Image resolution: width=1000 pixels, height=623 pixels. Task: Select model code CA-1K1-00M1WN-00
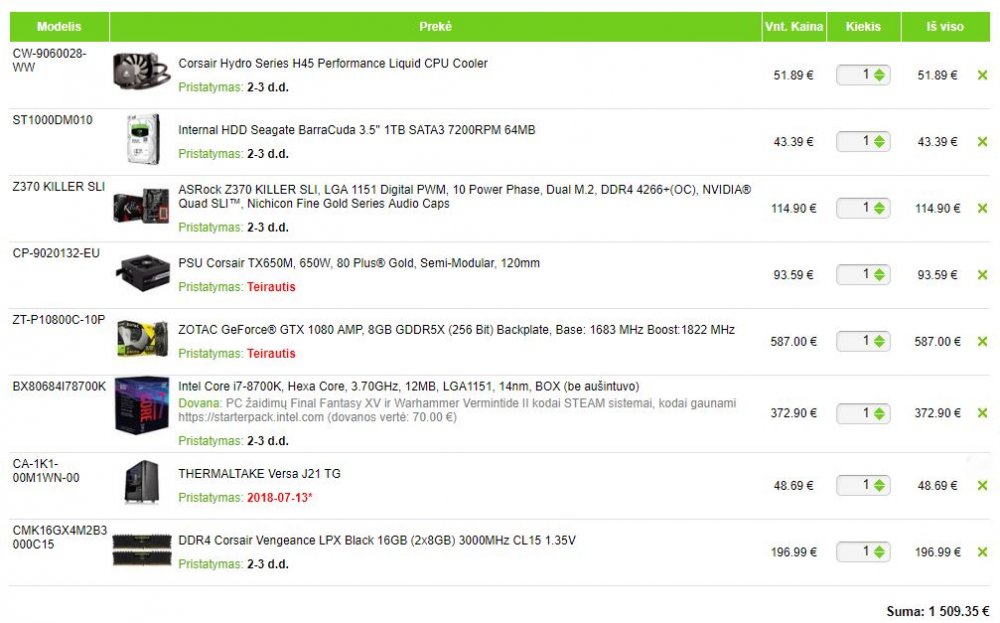(x=46, y=471)
